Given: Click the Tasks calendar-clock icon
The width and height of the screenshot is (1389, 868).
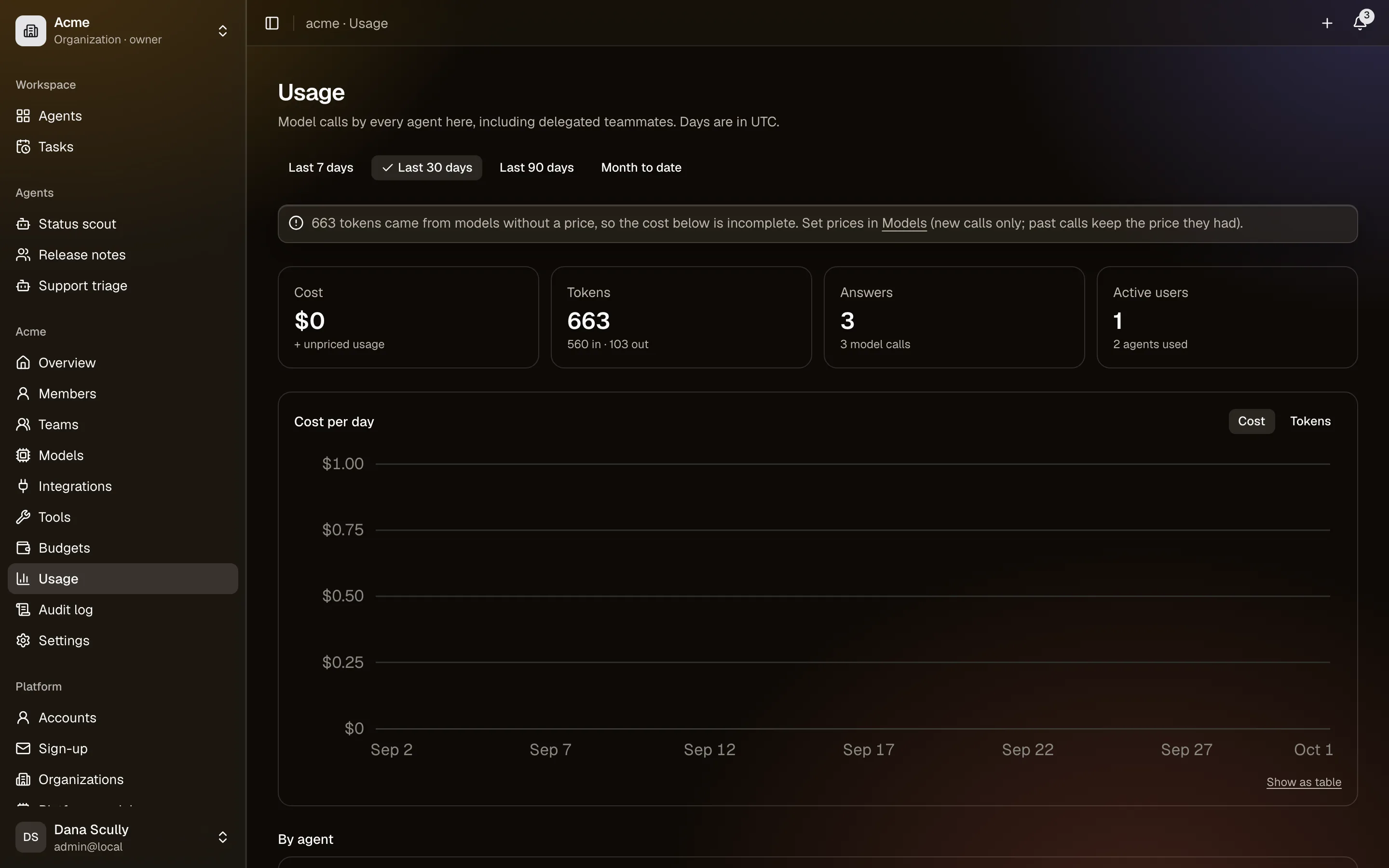Looking at the screenshot, I should [x=23, y=147].
